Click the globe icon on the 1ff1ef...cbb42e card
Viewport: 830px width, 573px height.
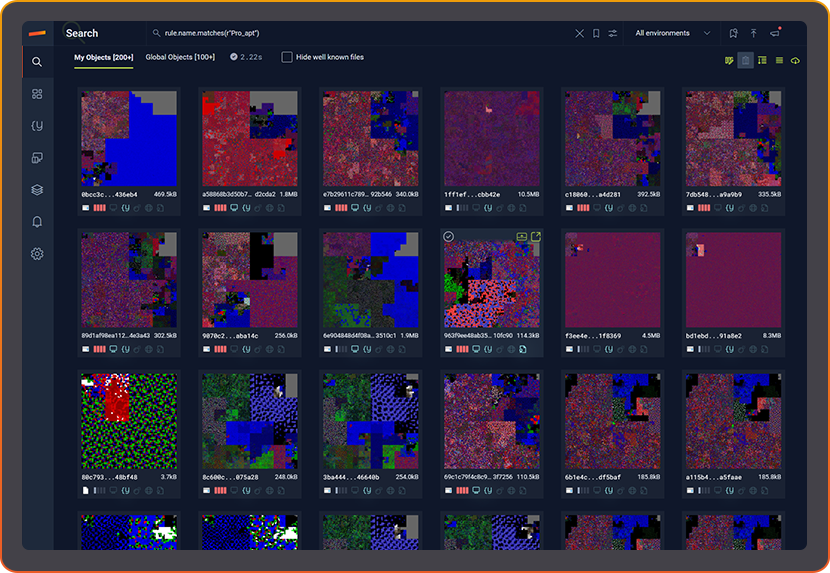[x=511, y=208]
